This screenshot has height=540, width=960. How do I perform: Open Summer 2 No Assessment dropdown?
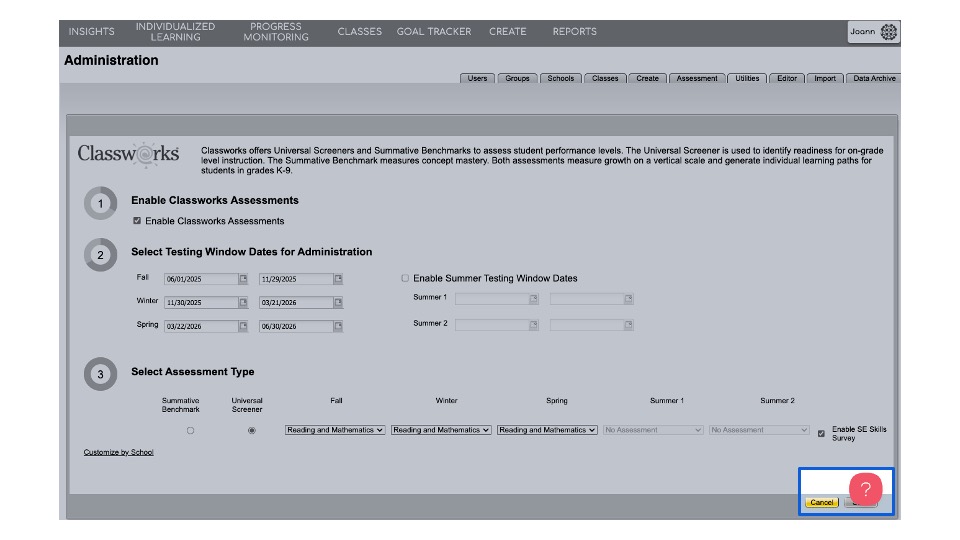coord(759,430)
